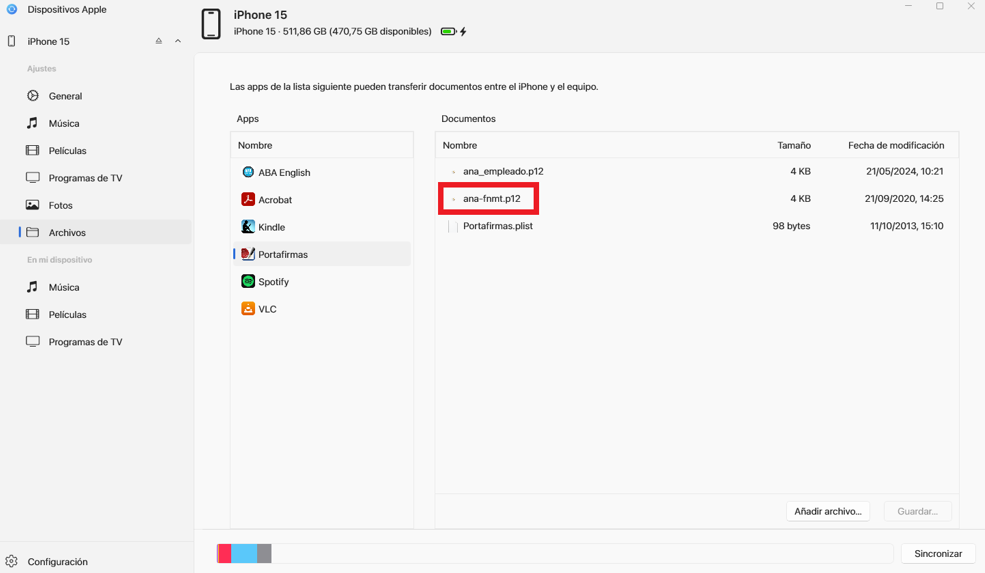Click the Portafirmas.plist file icon
The image size is (985, 573).
[453, 226]
